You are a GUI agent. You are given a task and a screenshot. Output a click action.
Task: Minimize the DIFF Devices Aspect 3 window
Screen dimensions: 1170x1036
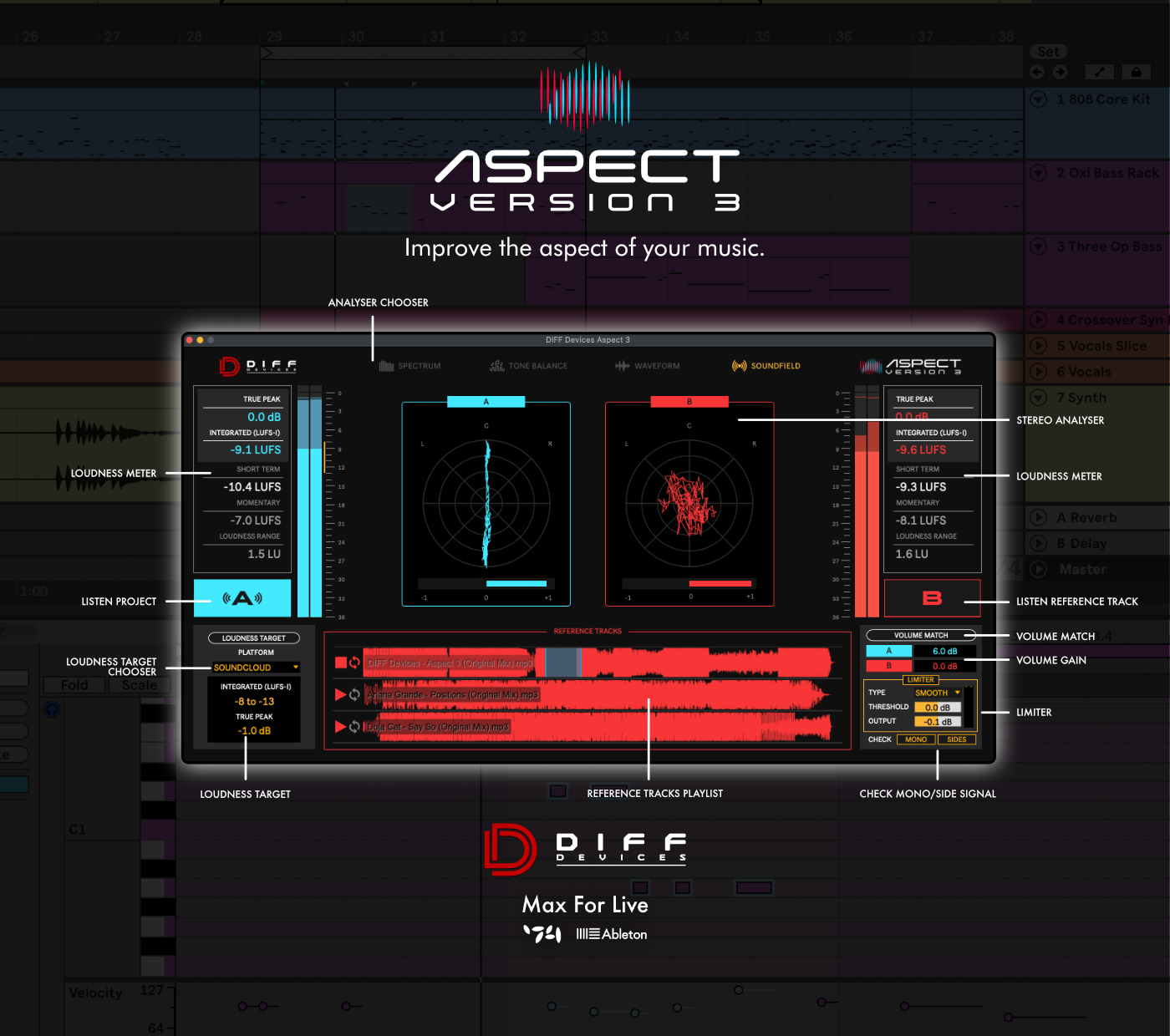201,340
